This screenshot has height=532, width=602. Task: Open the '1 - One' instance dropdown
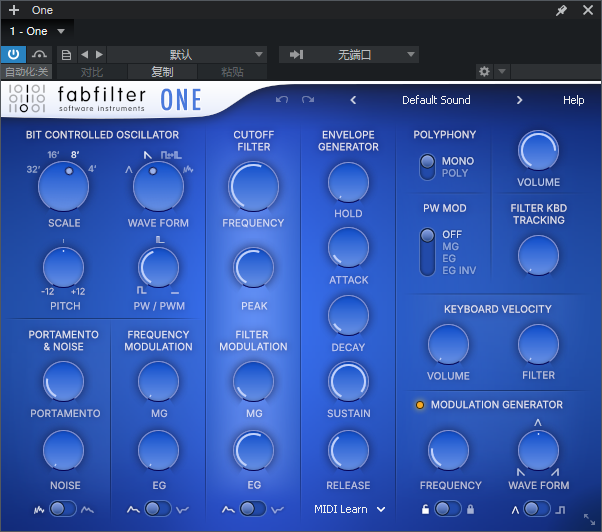tap(37, 31)
